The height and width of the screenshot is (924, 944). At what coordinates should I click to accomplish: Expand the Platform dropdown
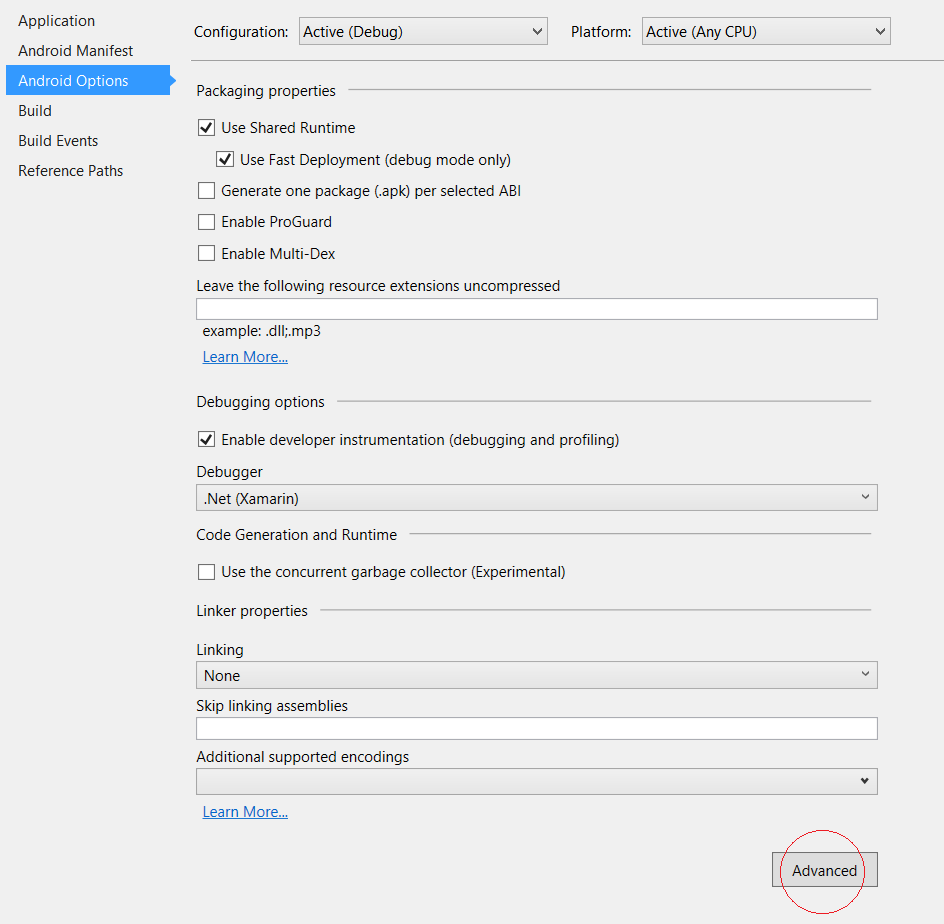(765, 32)
